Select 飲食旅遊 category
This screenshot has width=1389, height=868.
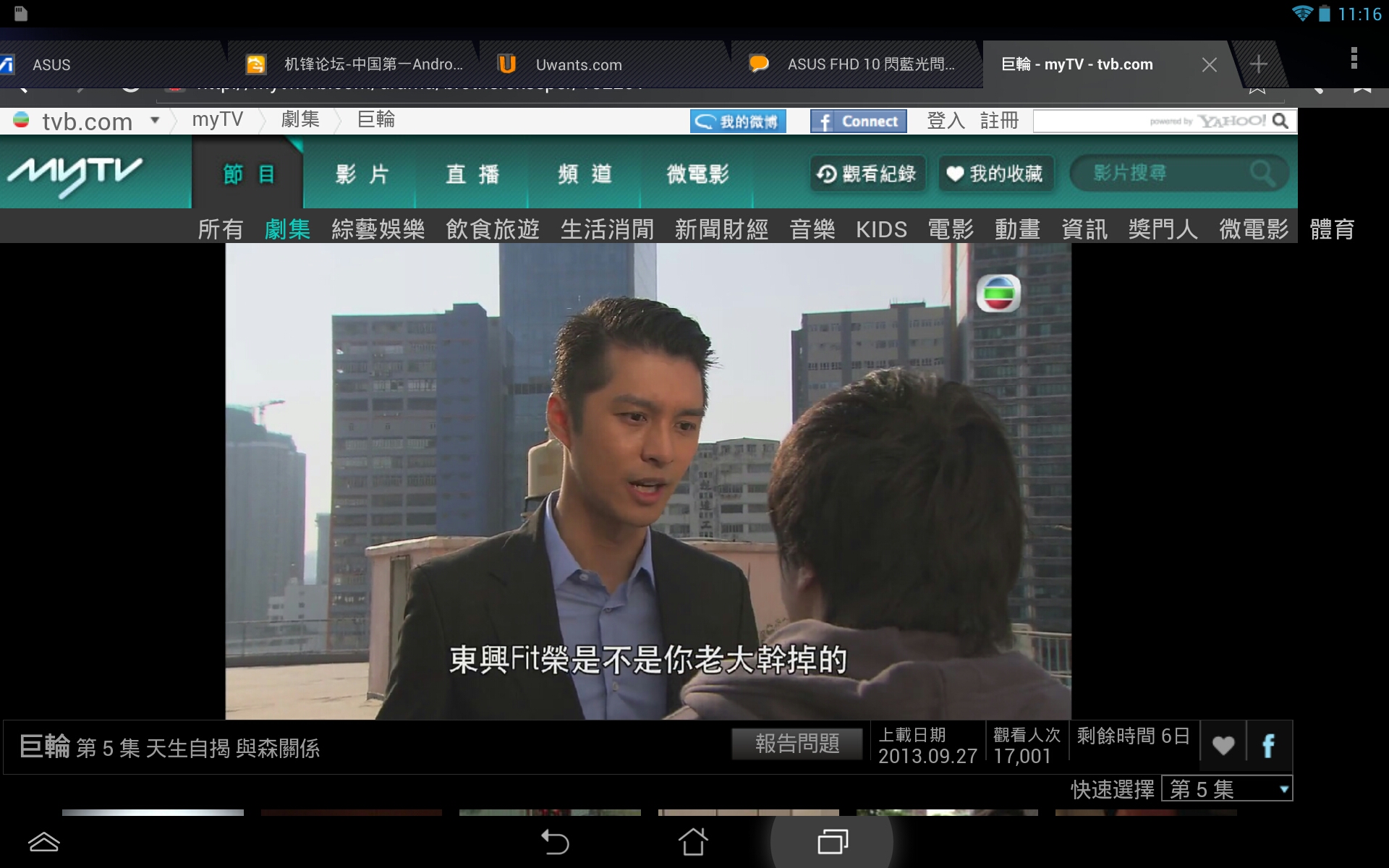tap(493, 229)
